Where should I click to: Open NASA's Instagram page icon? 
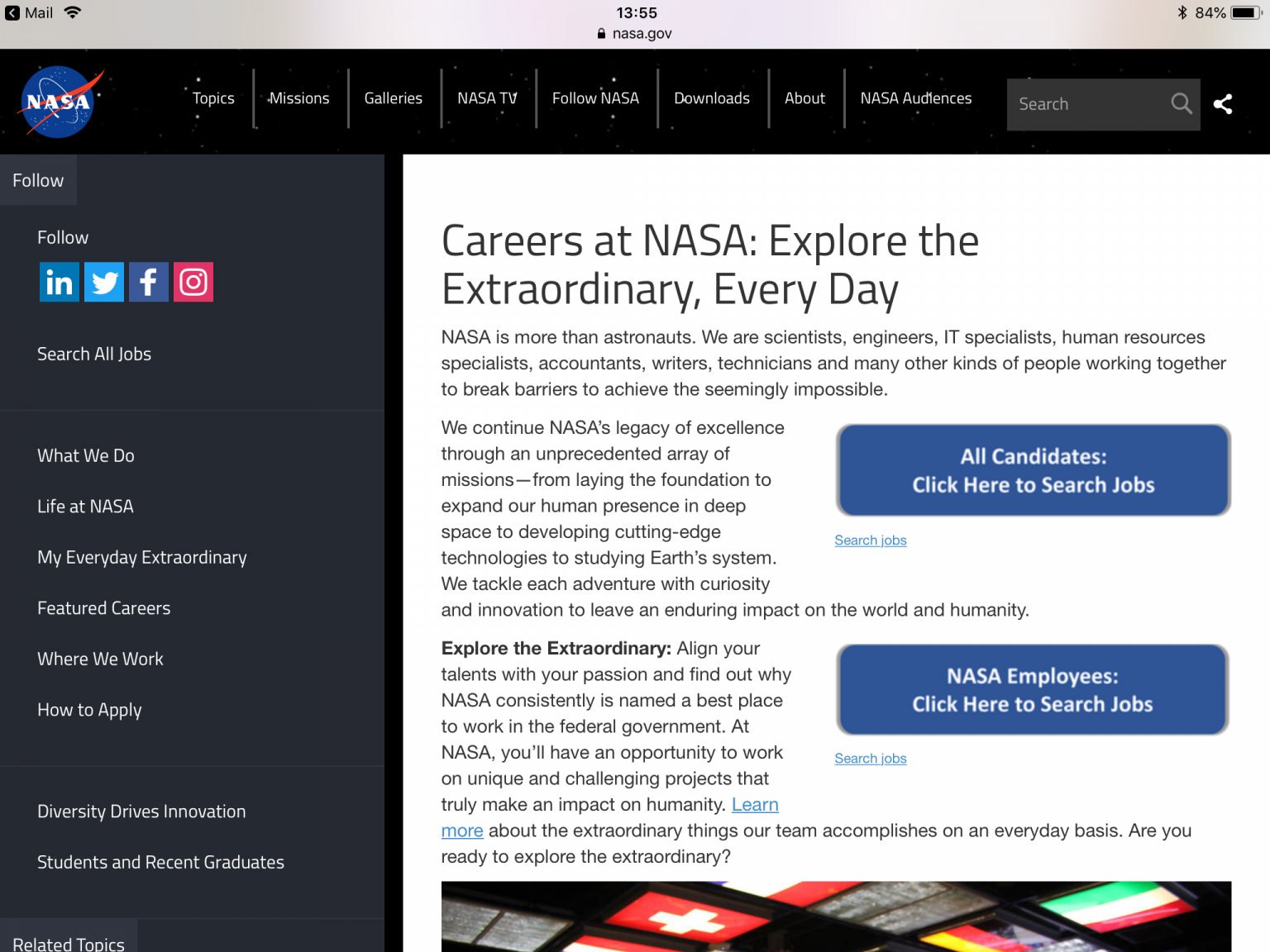pos(193,282)
